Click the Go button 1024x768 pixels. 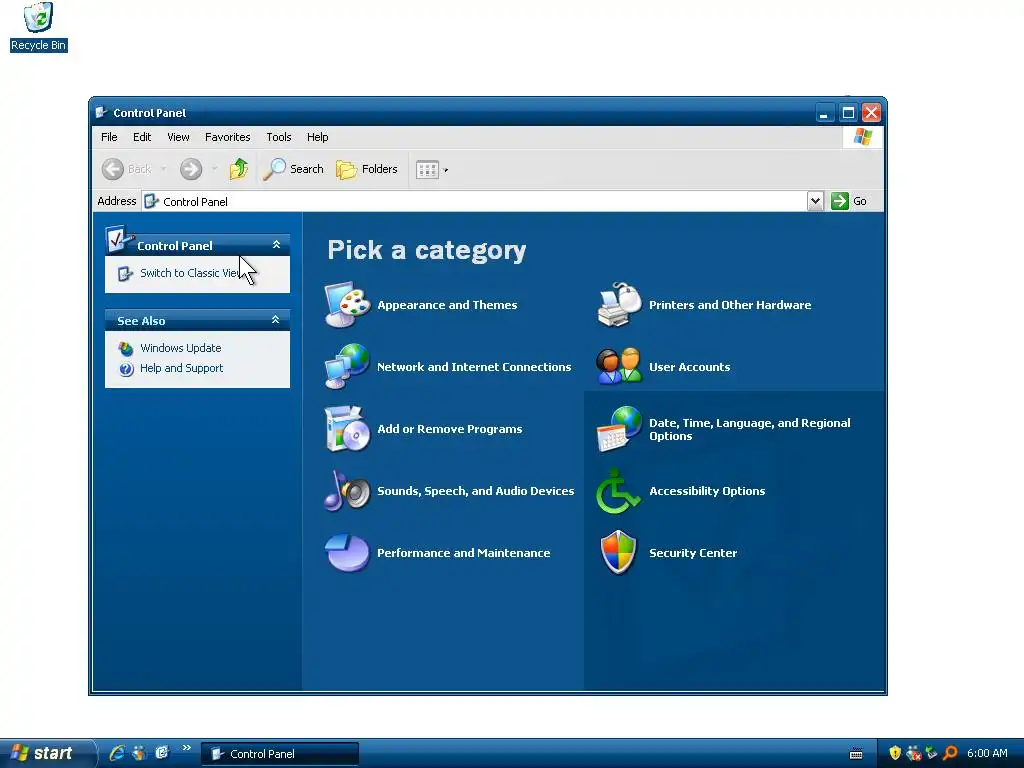click(x=849, y=201)
